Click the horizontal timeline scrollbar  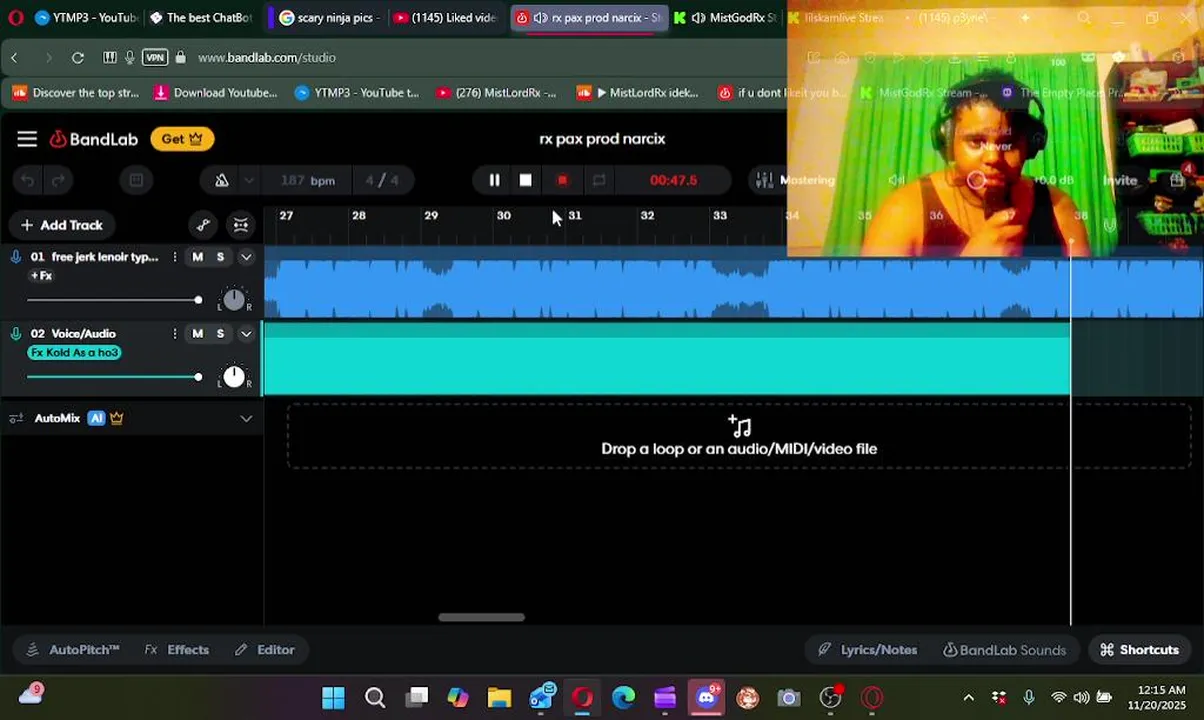(481, 617)
